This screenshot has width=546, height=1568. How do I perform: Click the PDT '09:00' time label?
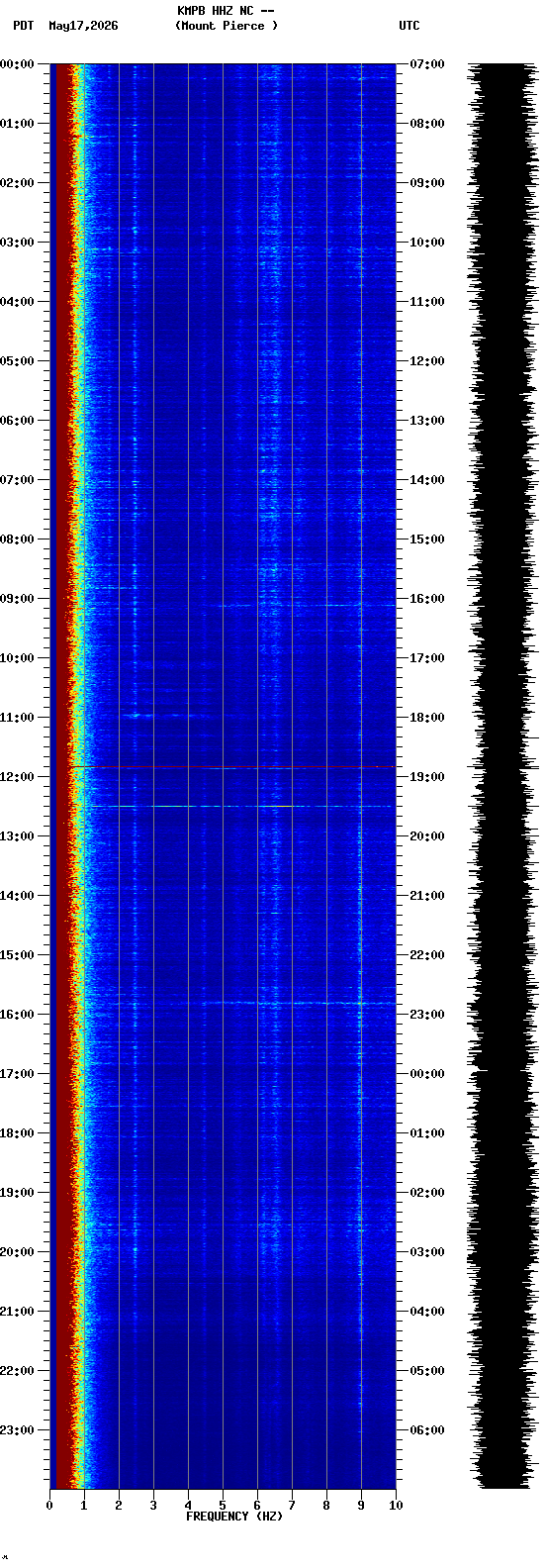point(18,599)
